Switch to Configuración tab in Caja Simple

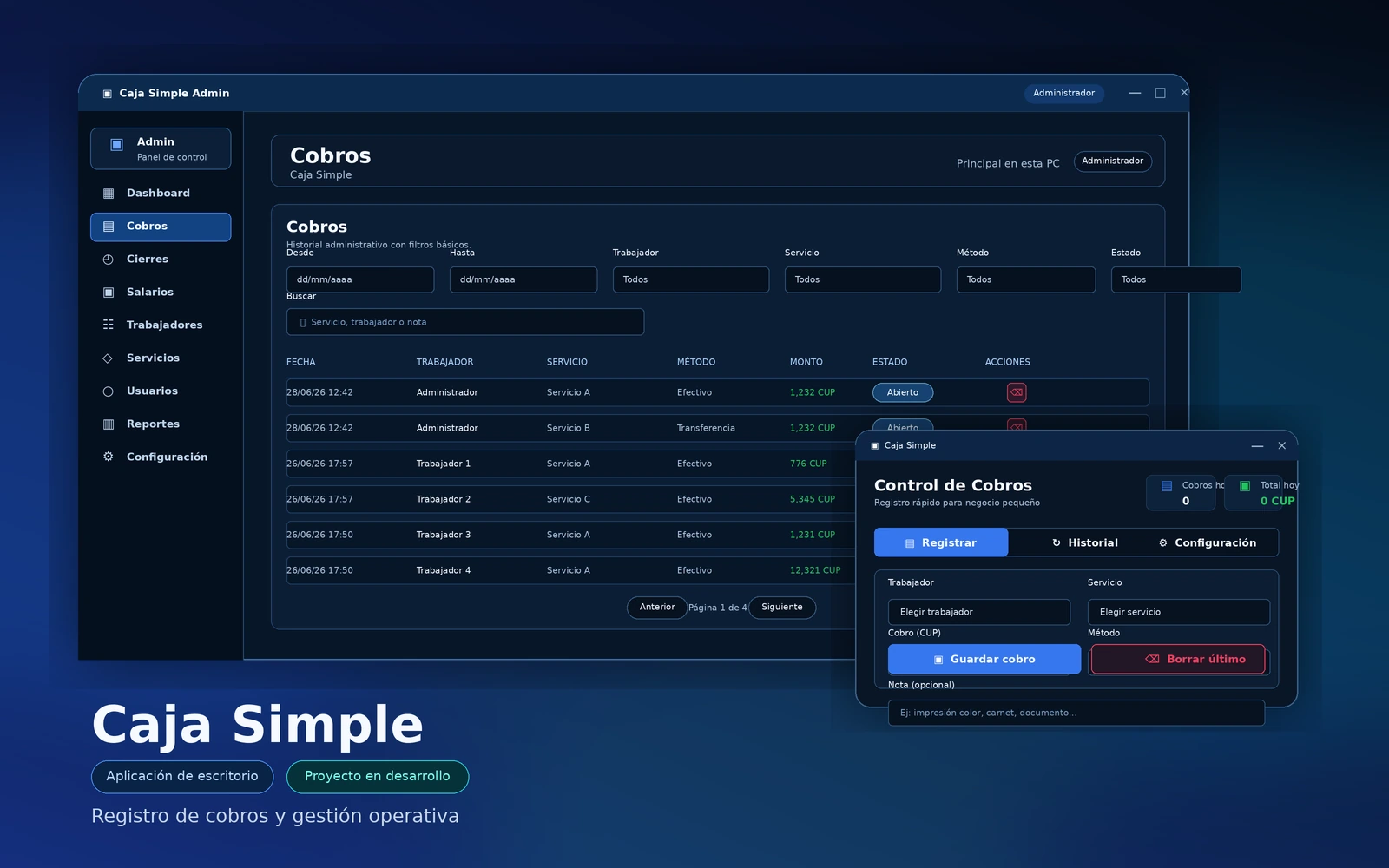pos(1207,542)
